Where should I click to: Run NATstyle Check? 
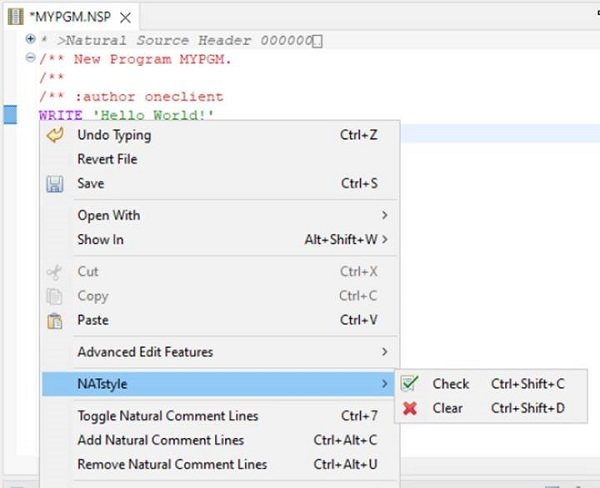click(491, 384)
